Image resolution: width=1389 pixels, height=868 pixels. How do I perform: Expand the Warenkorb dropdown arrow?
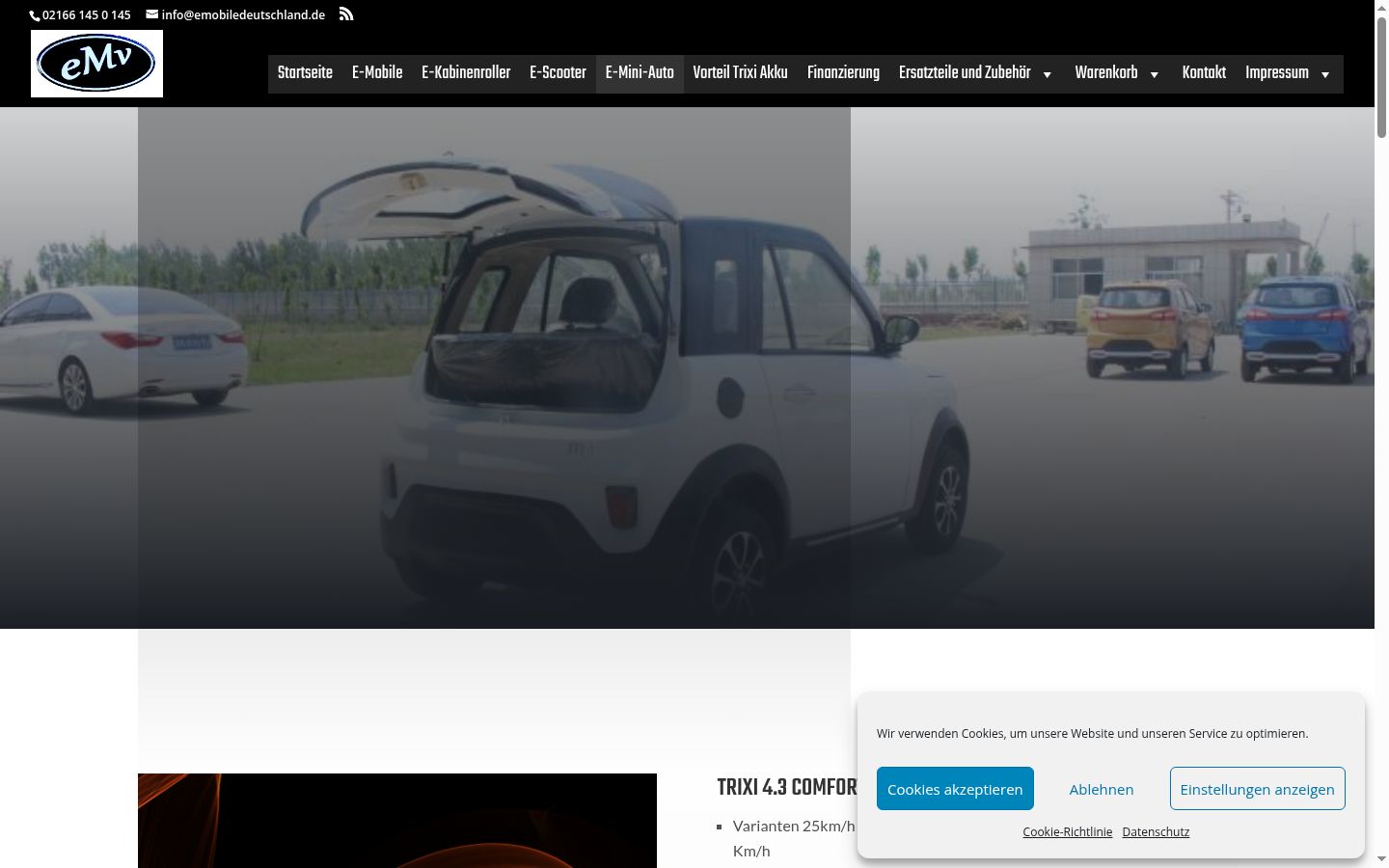(x=1155, y=74)
